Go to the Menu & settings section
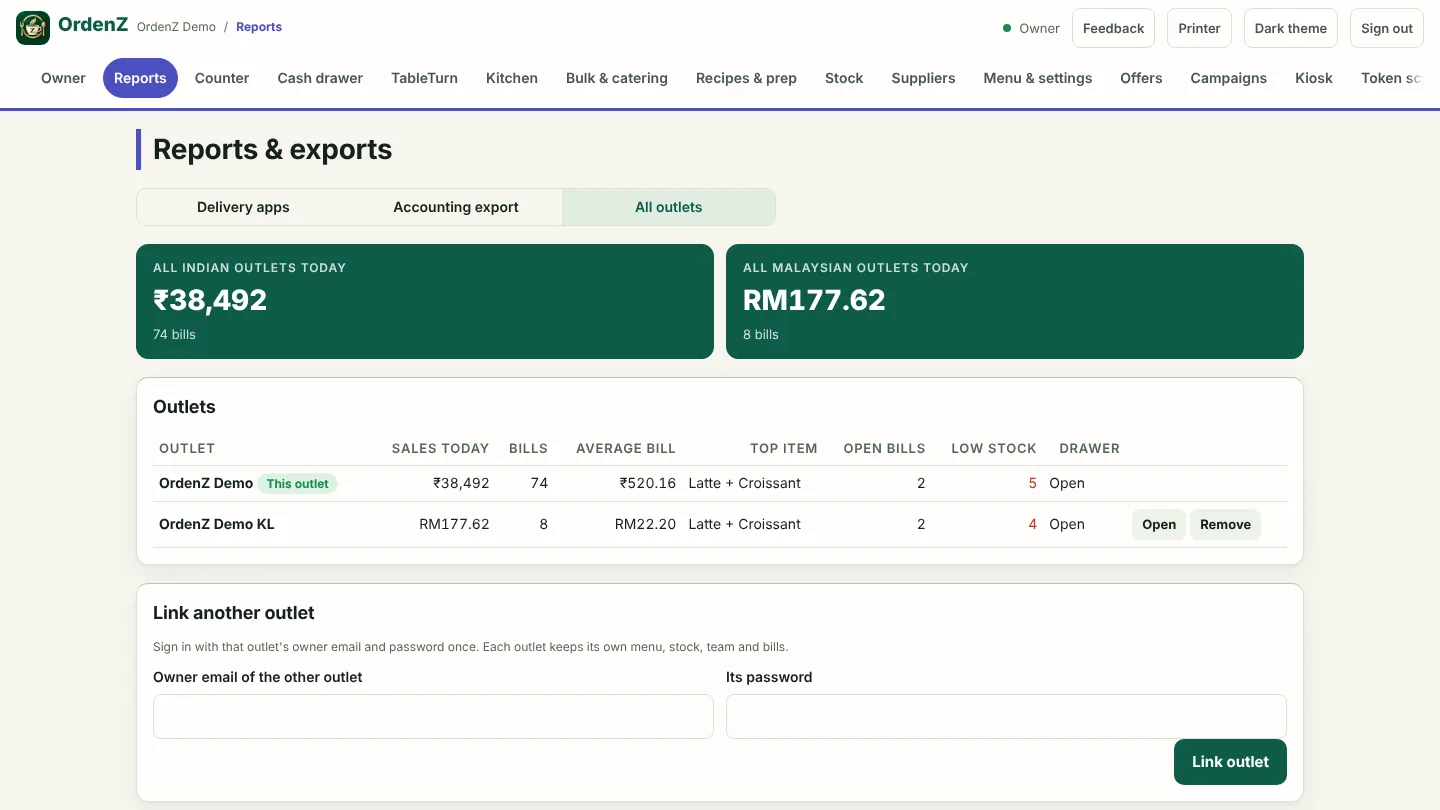The height and width of the screenshot is (810, 1440). tap(1037, 78)
